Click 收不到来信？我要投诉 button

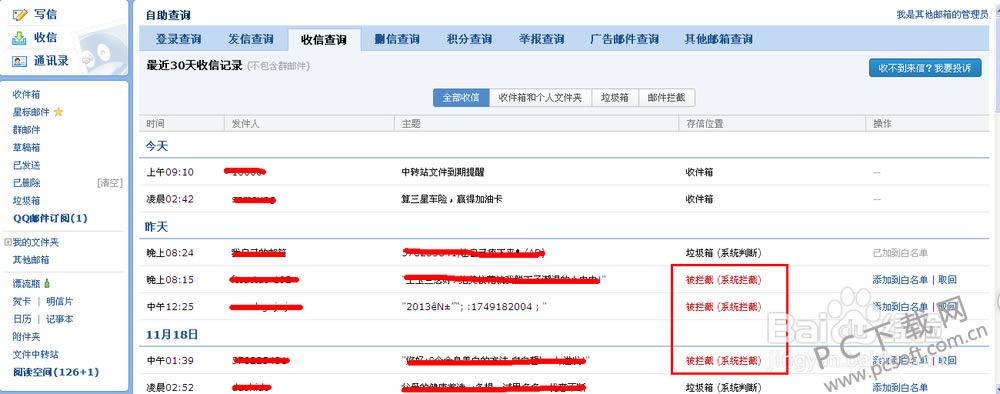click(925, 68)
